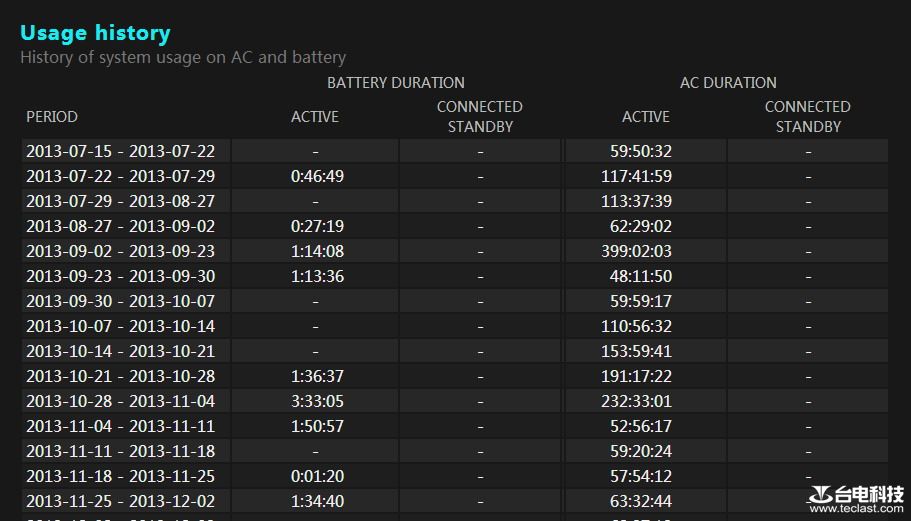Click the subtitle about AC and battery usage
Screen dimensions: 911x521
[x=183, y=57]
